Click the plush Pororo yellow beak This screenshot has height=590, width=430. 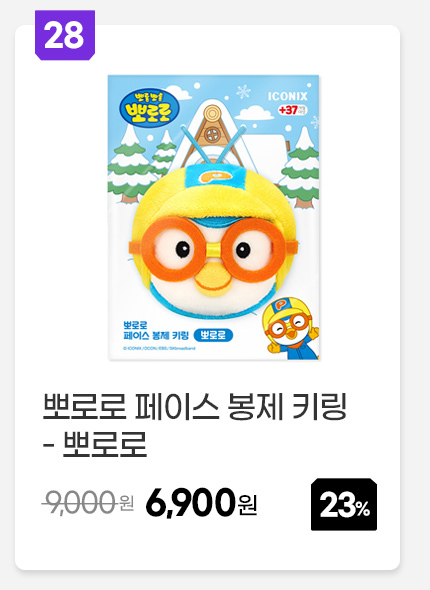pyautogui.click(x=214, y=281)
